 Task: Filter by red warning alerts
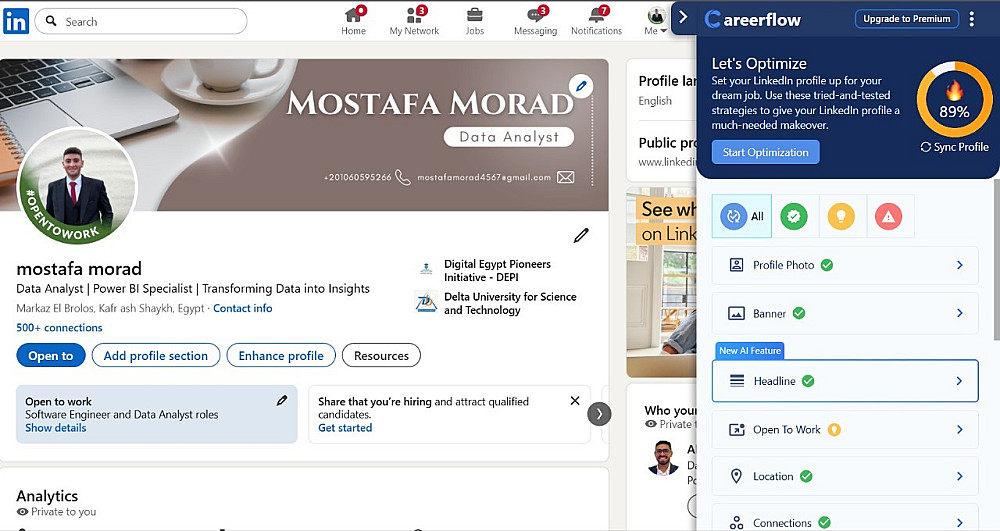(888, 217)
